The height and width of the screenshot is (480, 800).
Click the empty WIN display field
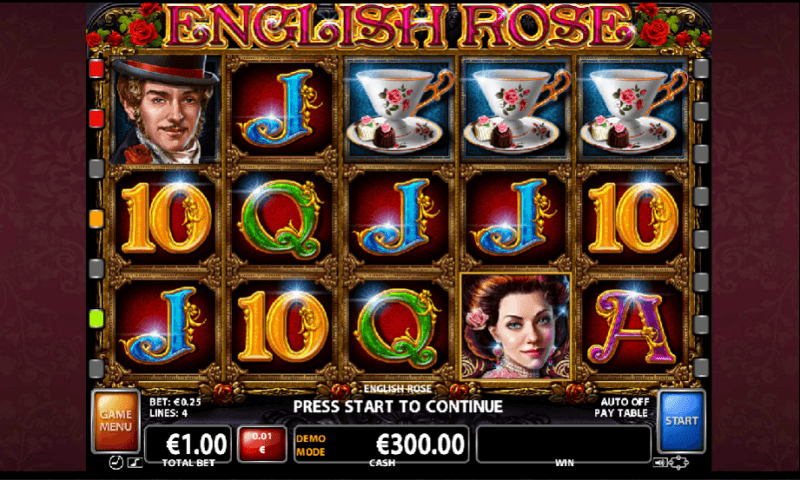point(564,444)
